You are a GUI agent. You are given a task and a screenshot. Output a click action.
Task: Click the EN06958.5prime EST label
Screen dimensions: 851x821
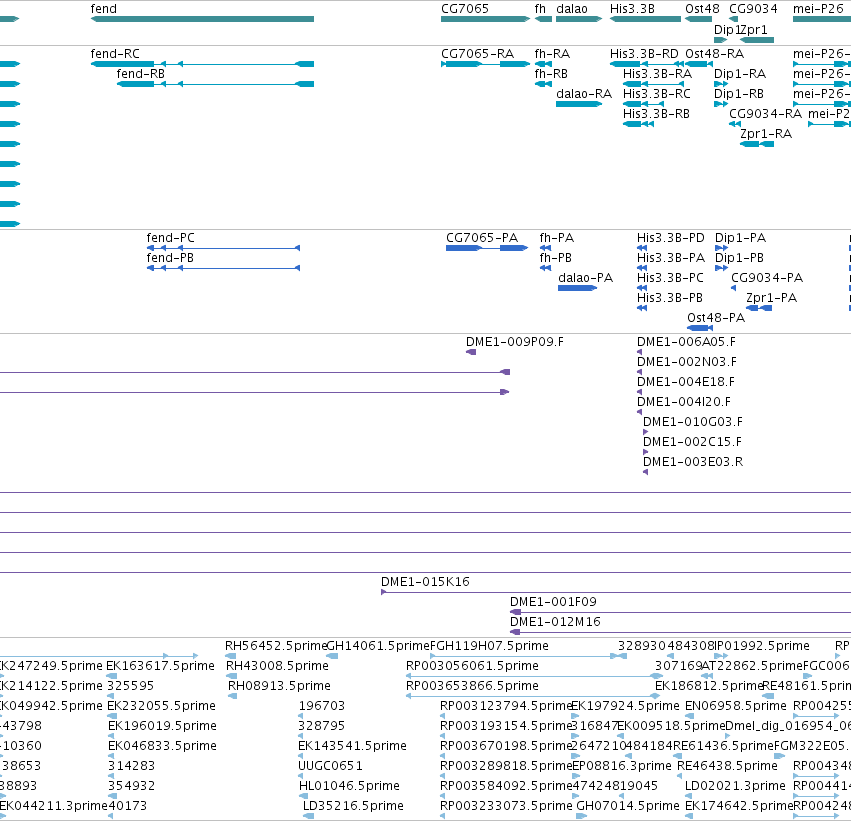coord(736,707)
